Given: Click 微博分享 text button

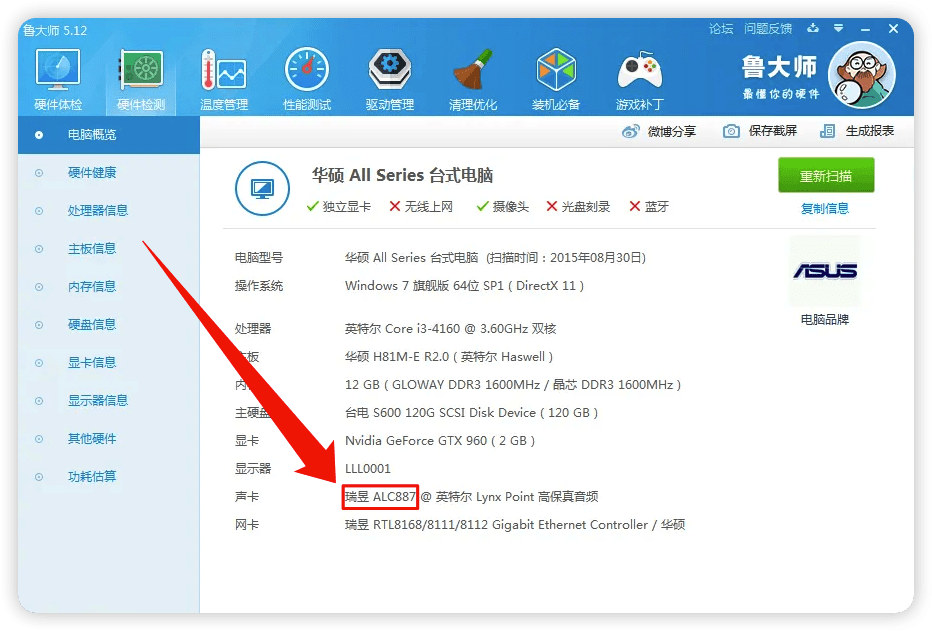Looking at the screenshot, I should (x=672, y=131).
